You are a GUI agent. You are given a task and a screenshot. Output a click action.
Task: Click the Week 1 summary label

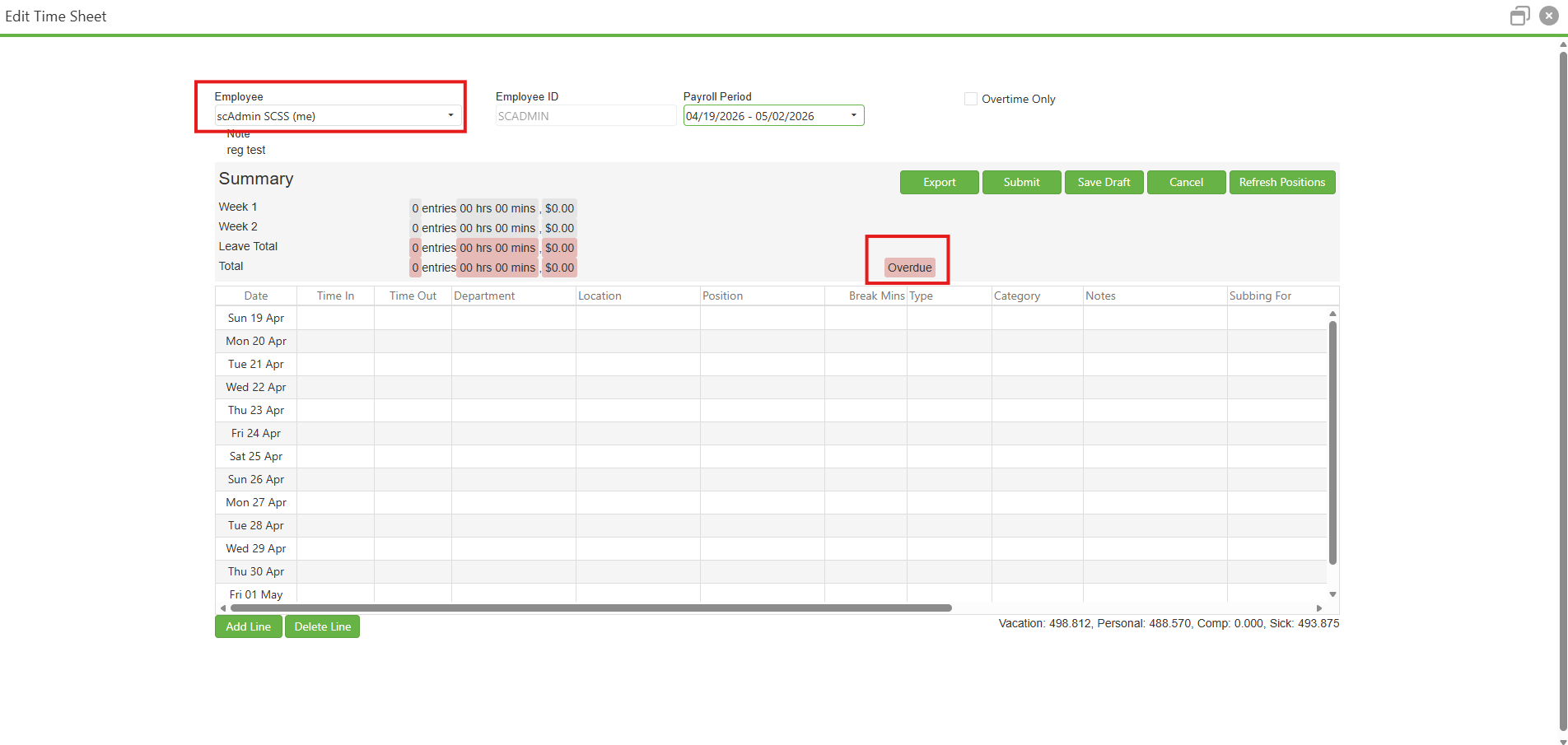(x=238, y=207)
